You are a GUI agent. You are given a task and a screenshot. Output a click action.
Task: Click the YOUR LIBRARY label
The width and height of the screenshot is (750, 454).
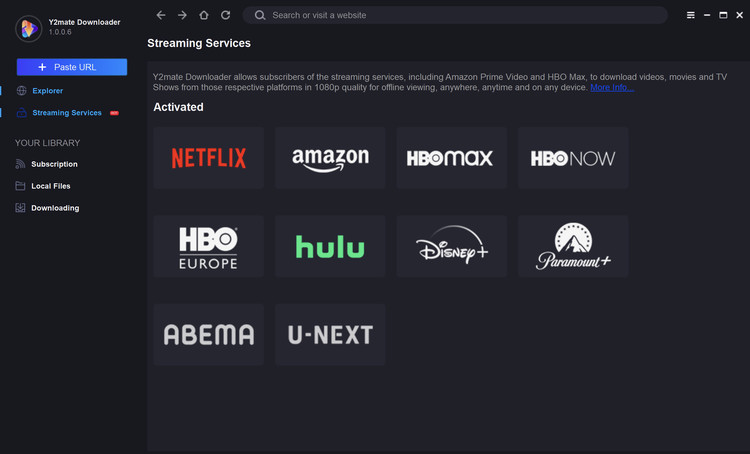click(47, 143)
